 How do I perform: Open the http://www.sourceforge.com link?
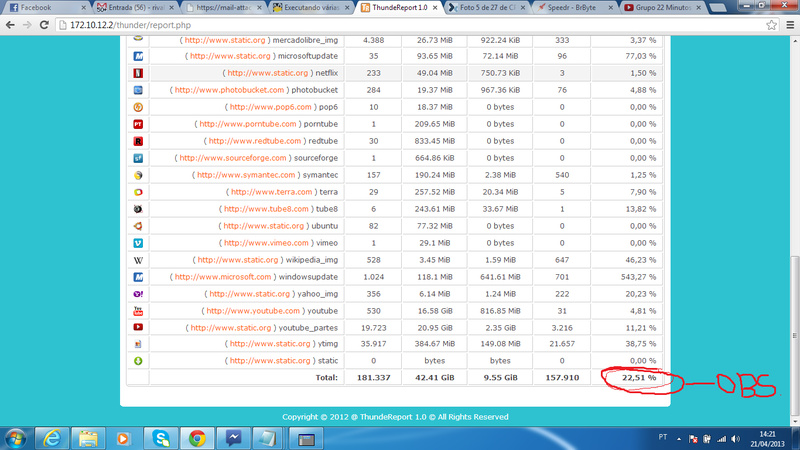(x=233, y=158)
